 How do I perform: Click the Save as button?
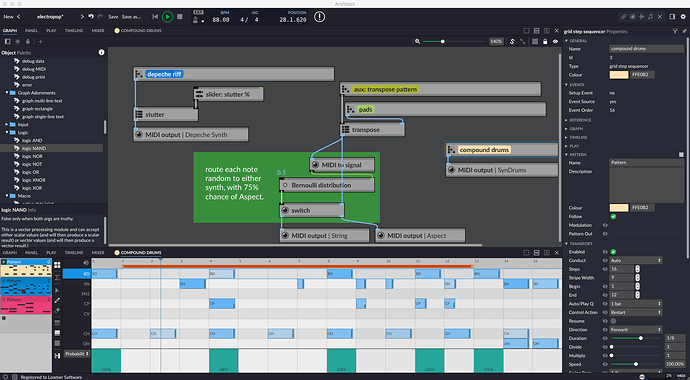click(x=131, y=17)
